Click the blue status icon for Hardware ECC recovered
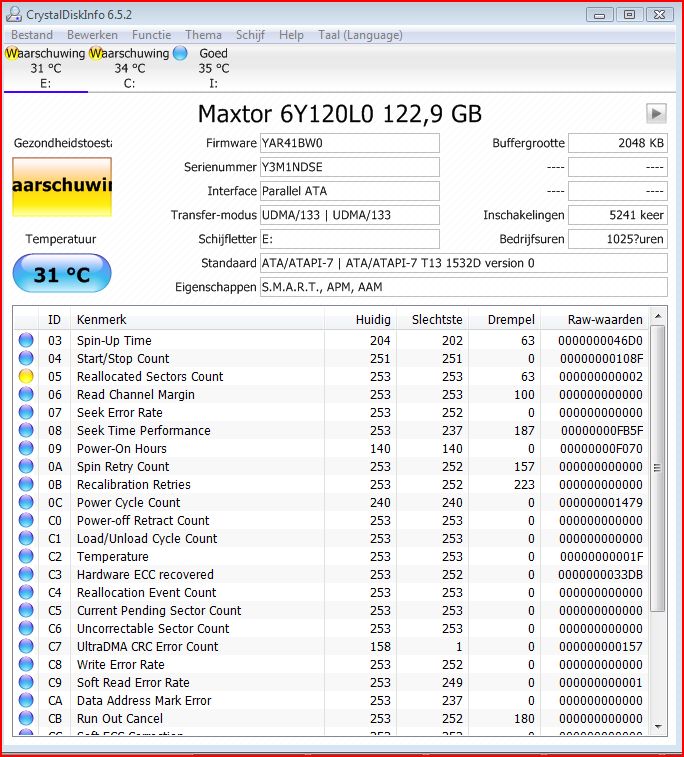 click(x=26, y=575)
